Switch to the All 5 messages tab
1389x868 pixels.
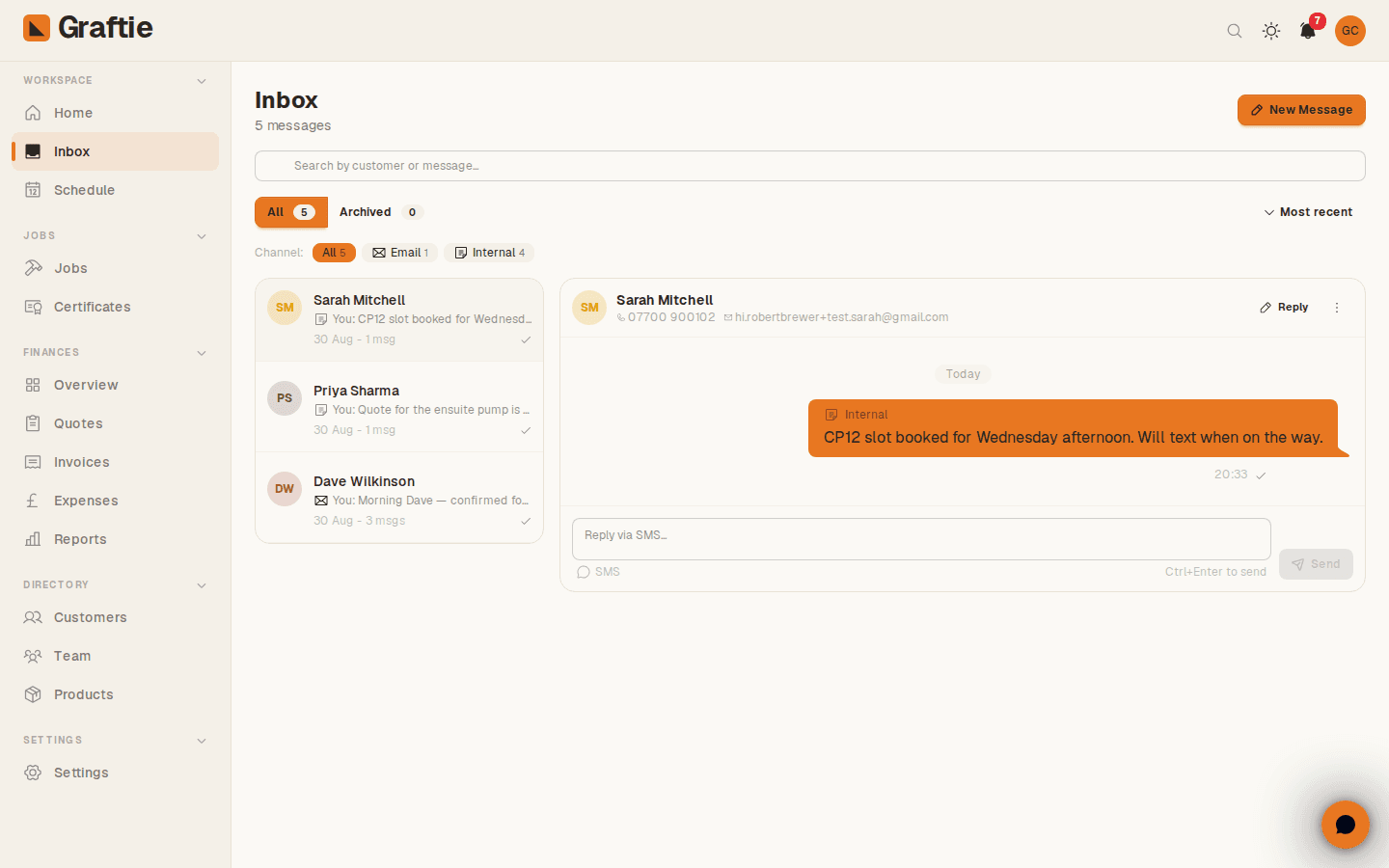tap(291, 212)
